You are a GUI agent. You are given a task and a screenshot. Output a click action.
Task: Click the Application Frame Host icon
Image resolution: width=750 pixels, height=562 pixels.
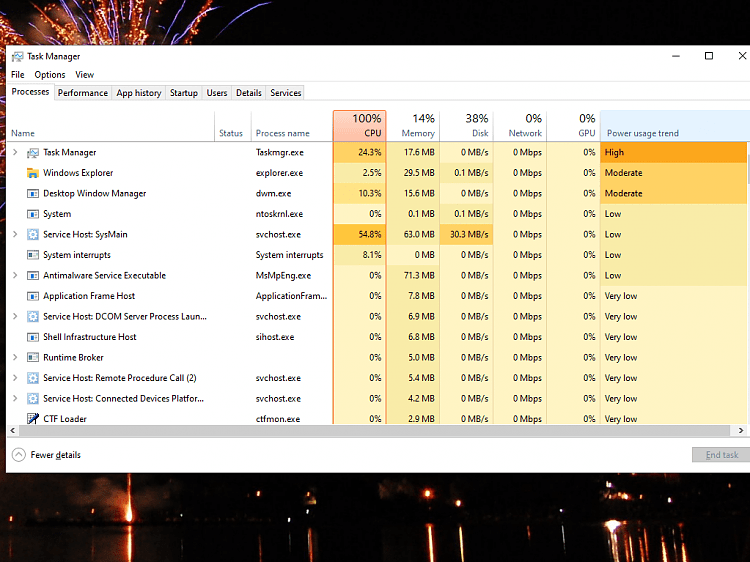pyautogui.click(x=33, y=296)
